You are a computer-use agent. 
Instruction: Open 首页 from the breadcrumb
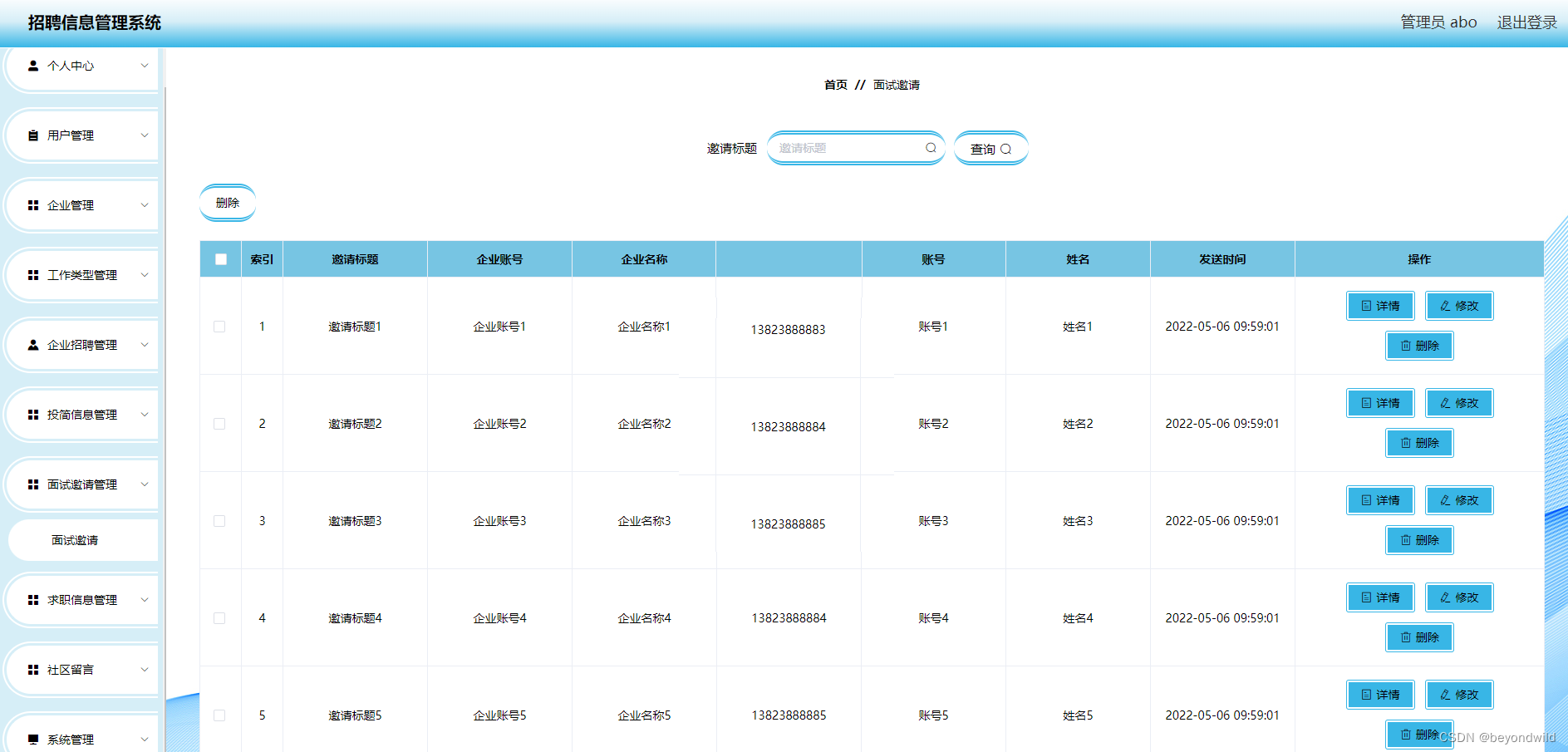834,84
